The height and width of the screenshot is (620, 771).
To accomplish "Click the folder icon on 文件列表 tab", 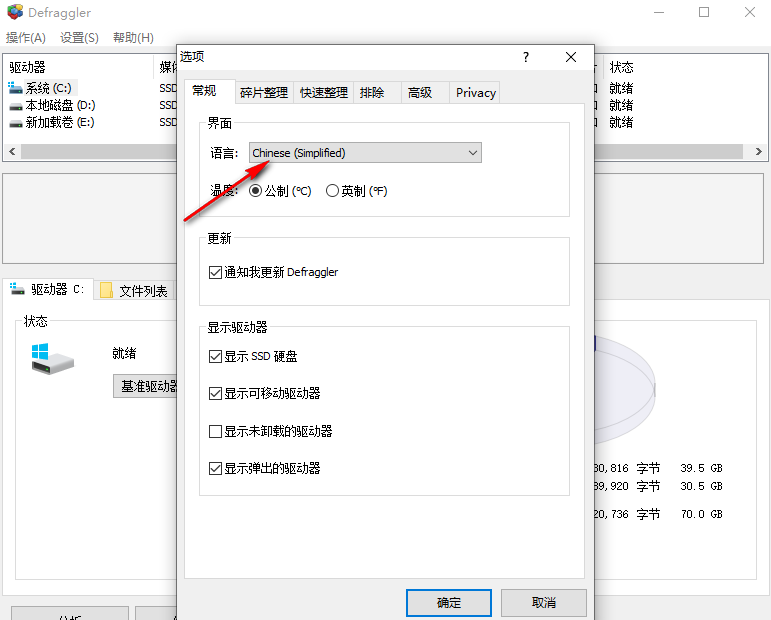I will point(106,290).
